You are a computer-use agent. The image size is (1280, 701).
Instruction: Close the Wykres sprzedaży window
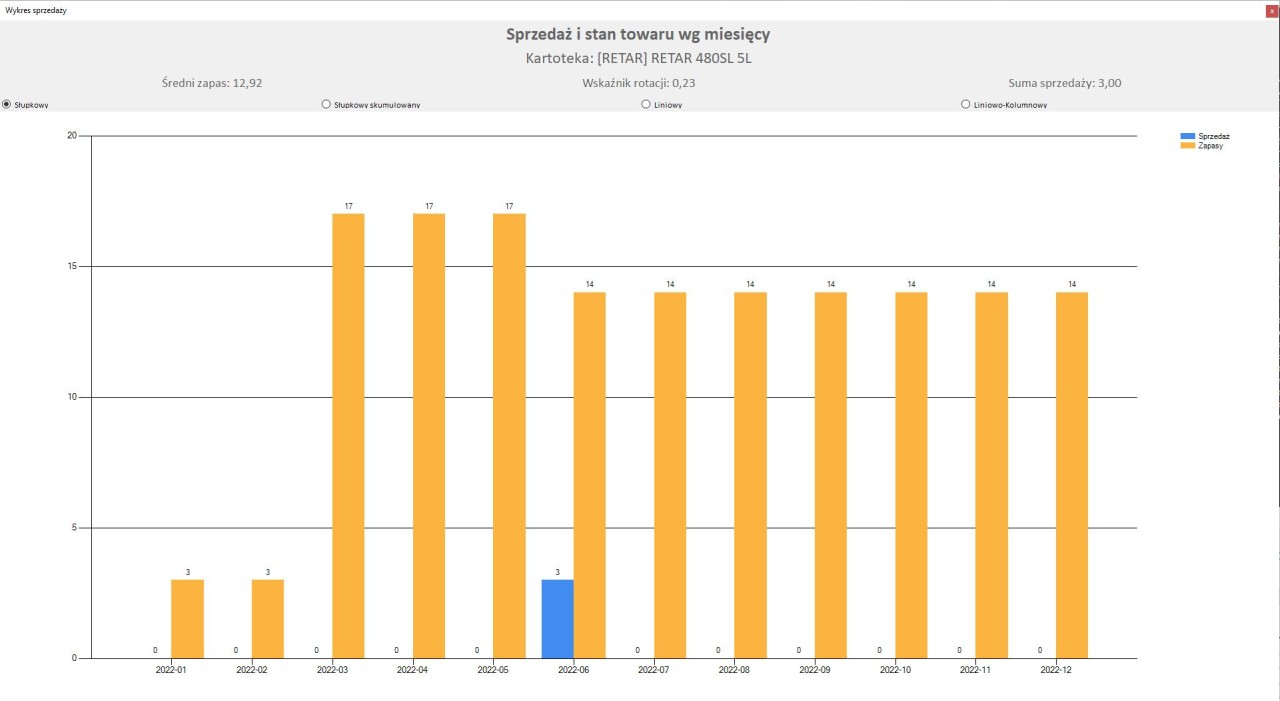pos(1271,10)
